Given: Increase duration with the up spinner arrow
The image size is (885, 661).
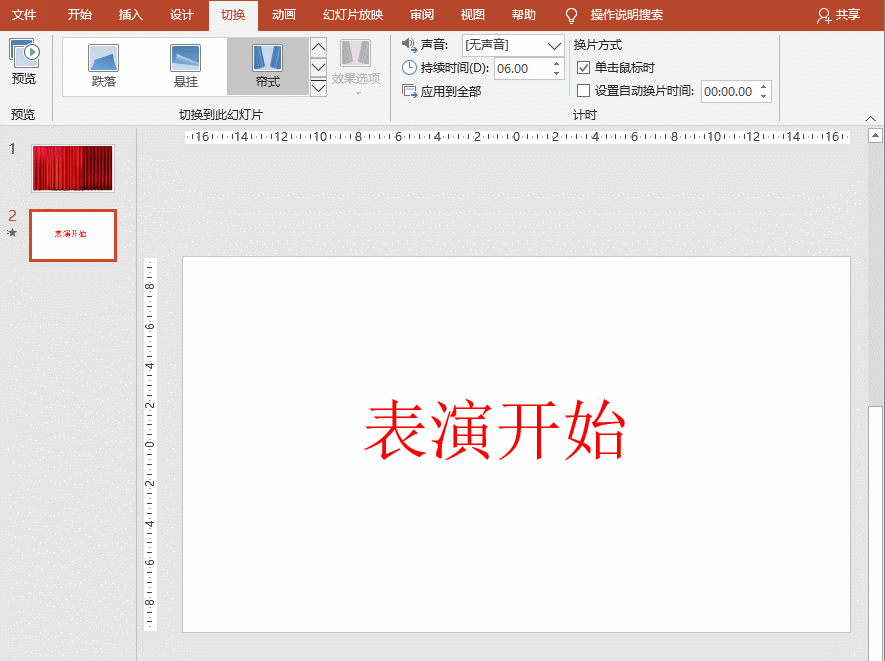Looking at the screenshot, I should click(557, 64).
